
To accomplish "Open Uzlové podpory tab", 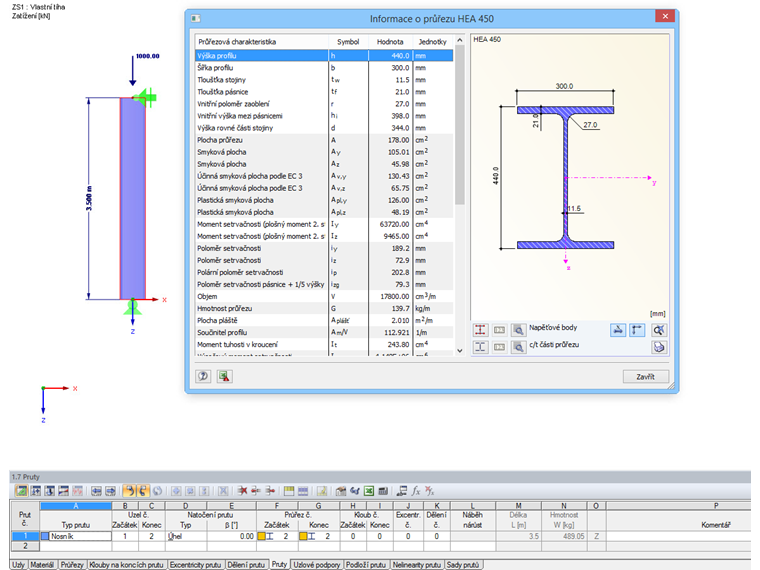I will pyautogui.click(x=317, y=565).
